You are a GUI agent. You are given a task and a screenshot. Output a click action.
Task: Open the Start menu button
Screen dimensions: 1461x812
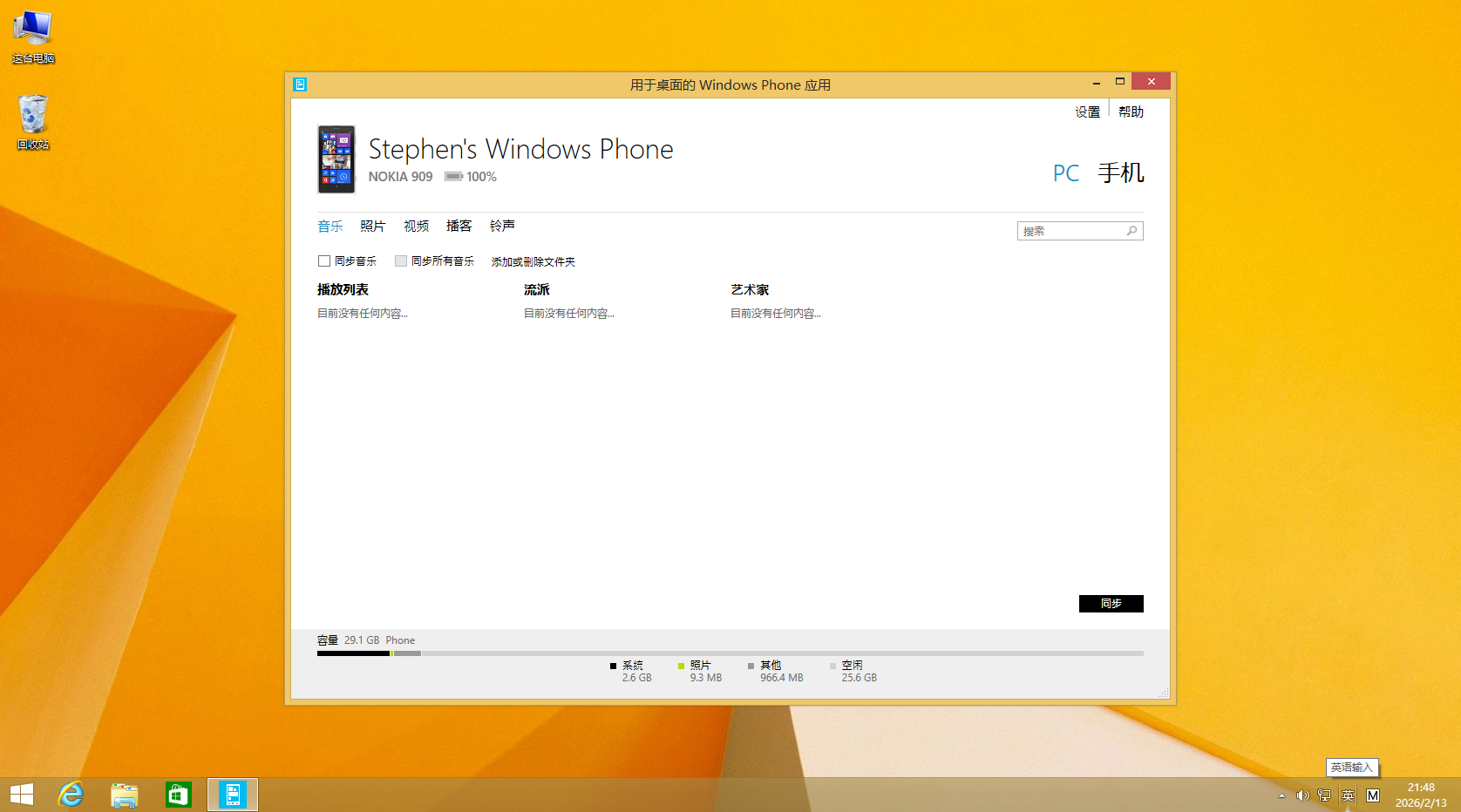[x=22, y=795]
